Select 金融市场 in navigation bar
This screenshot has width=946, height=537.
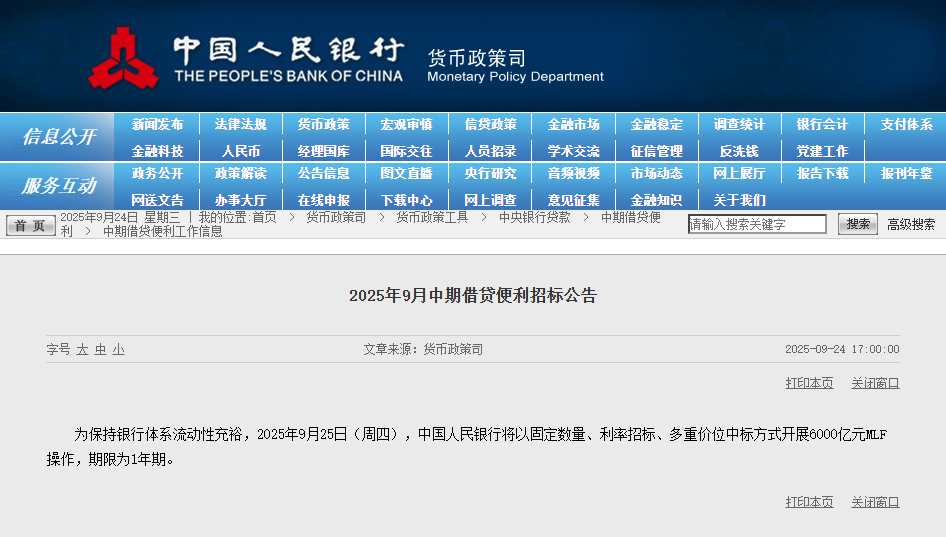(573, 124)
